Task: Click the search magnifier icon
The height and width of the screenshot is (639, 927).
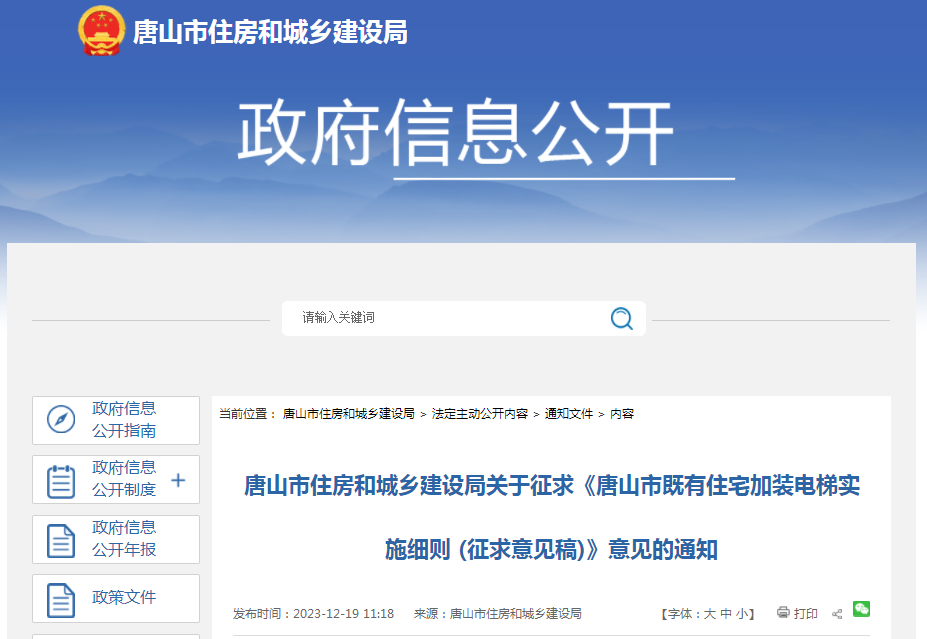Action: (621, 318)
